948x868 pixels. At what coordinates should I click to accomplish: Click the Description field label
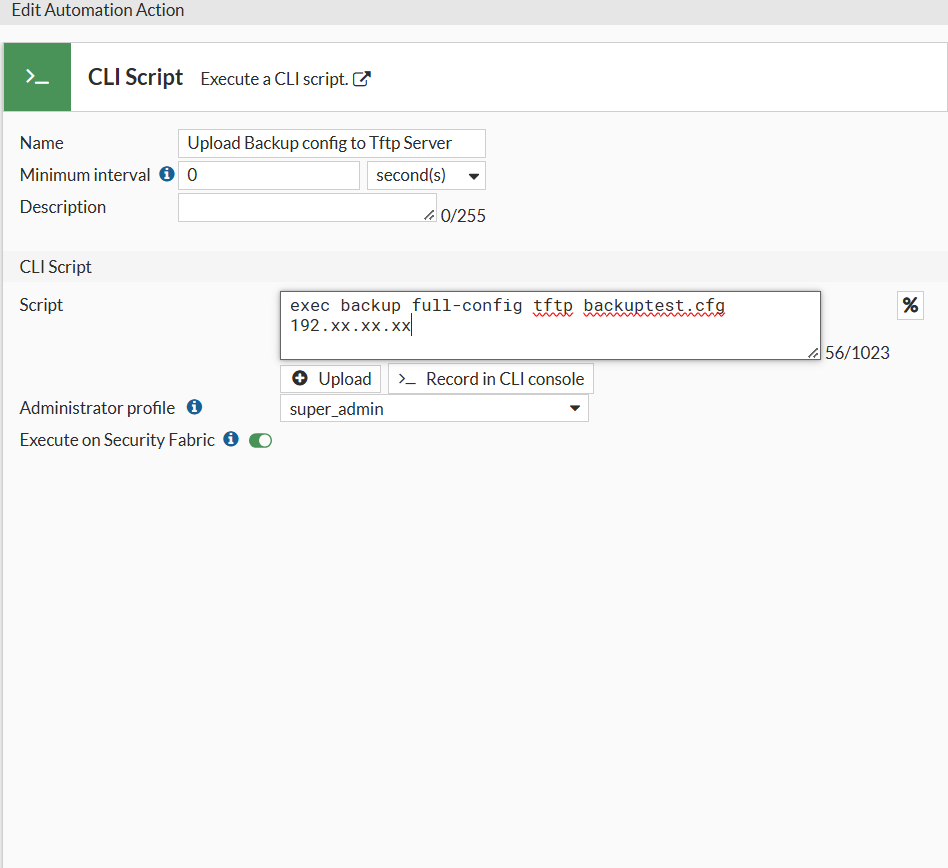pos(63,207)
